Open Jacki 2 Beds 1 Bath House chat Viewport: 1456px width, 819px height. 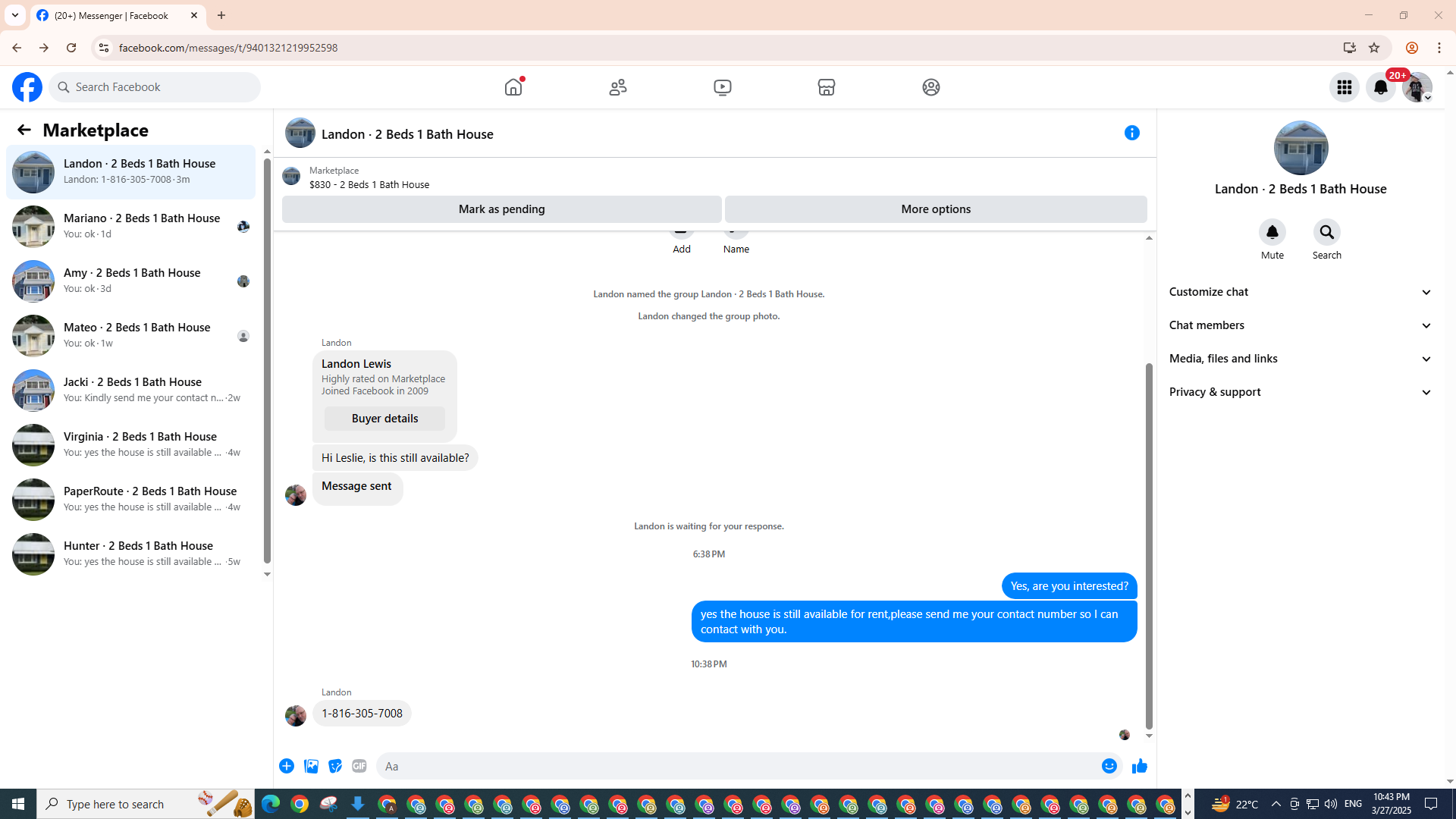click(x=131, y=390)
